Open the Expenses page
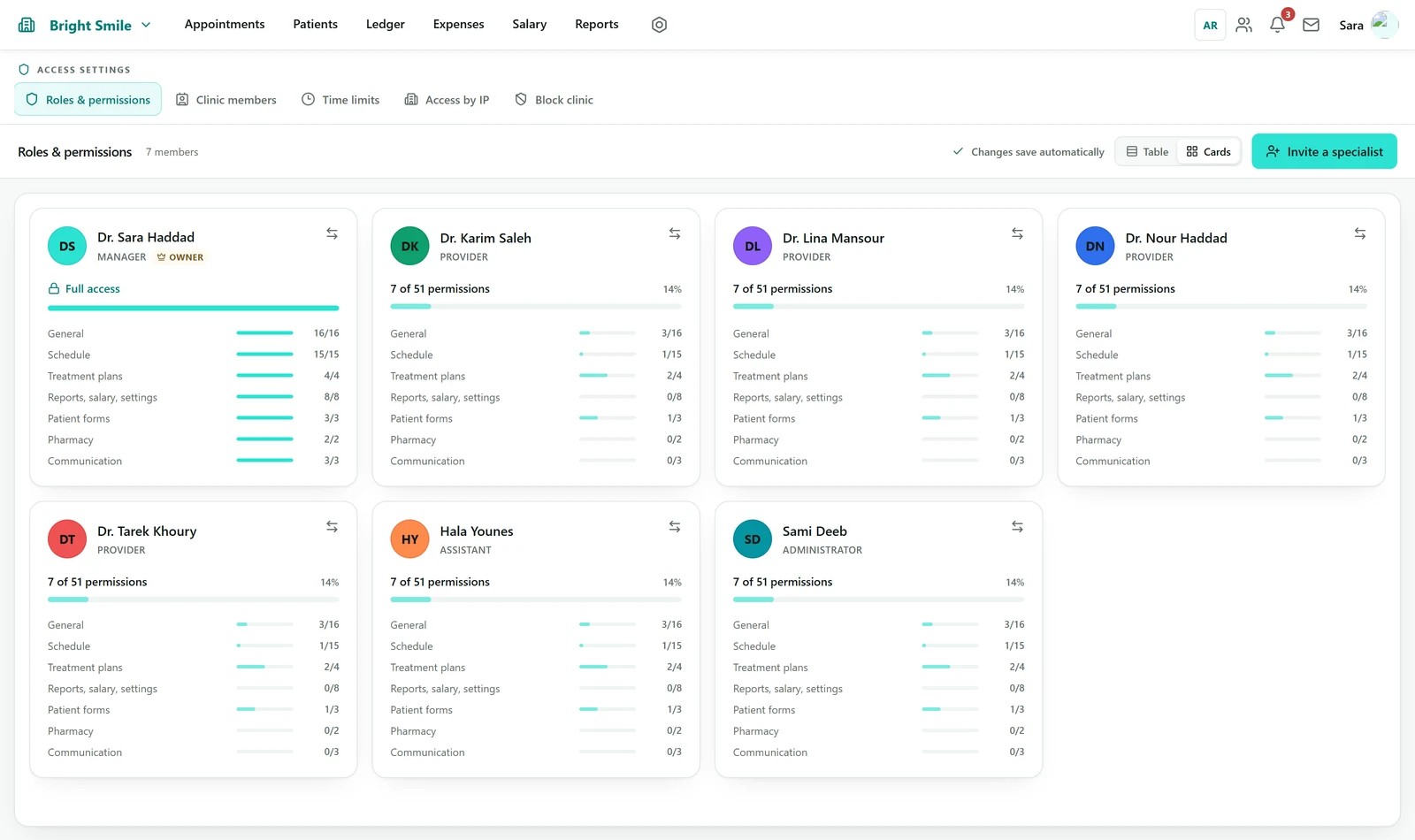Image resolution: width=1415 pixels, height=840 pixels. [458, 24]
